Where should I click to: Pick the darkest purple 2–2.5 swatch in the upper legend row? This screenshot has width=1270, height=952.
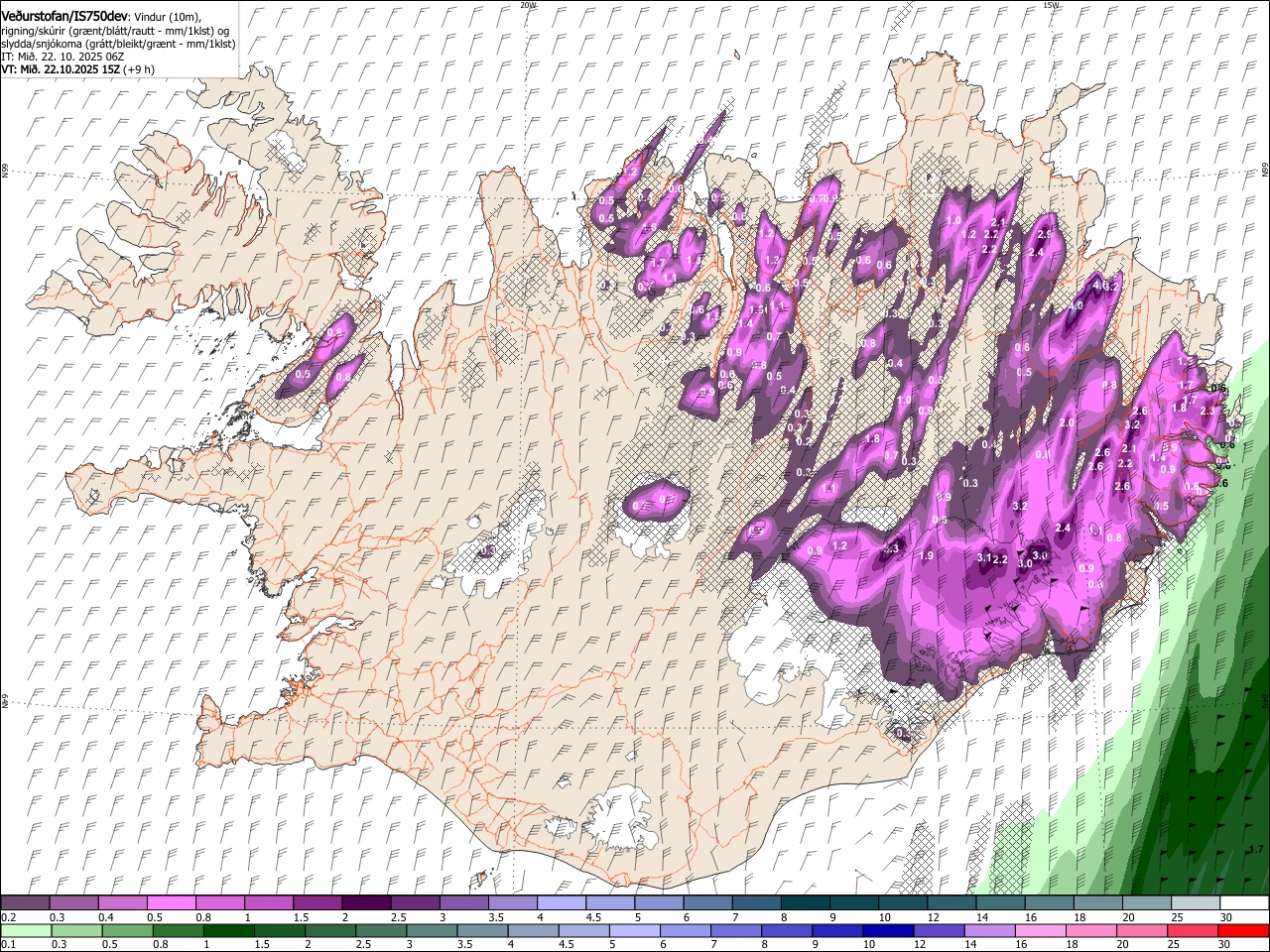pos(366,903)
